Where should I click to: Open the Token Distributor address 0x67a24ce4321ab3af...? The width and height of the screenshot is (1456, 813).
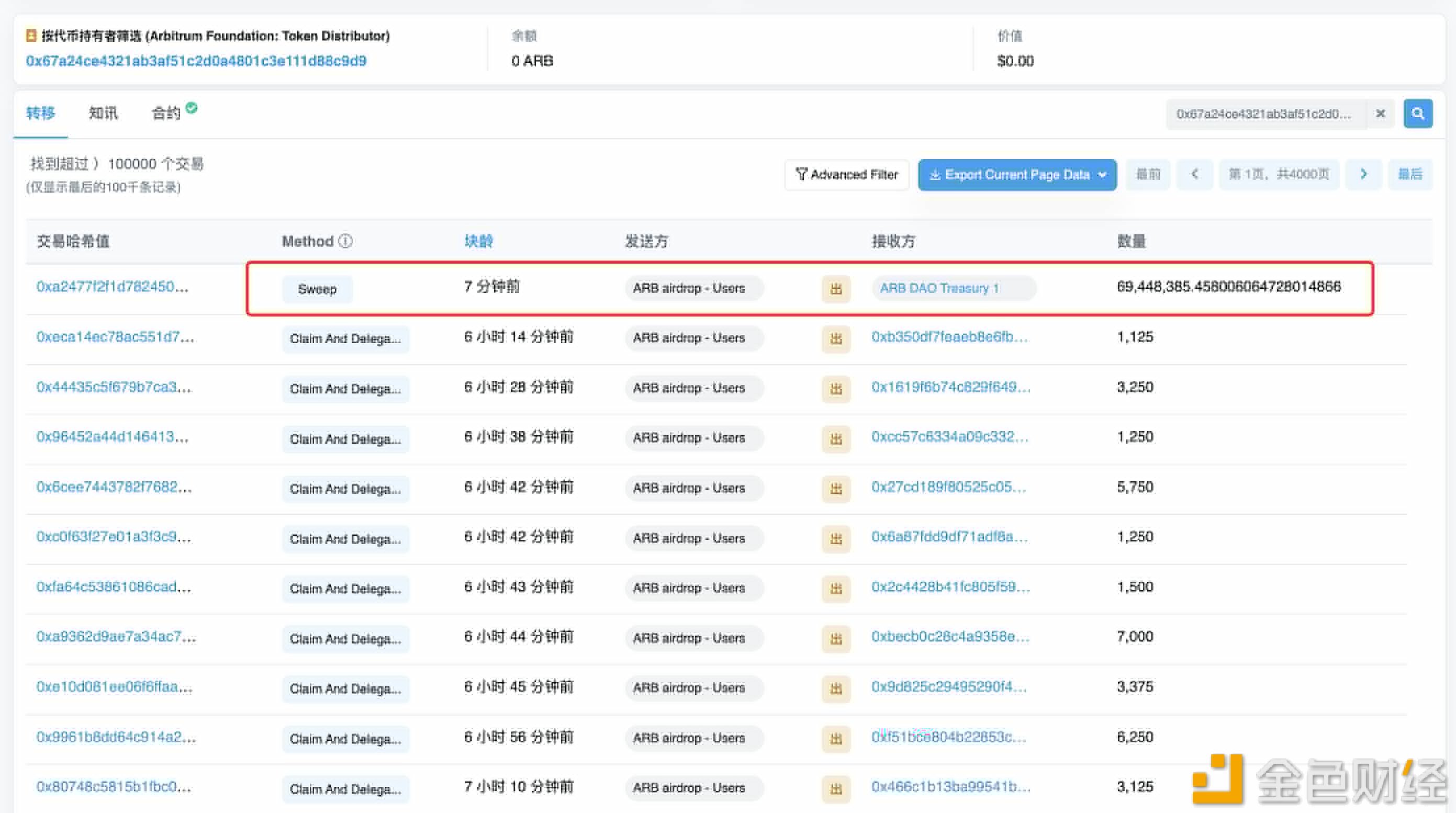(x=196, y=61)
